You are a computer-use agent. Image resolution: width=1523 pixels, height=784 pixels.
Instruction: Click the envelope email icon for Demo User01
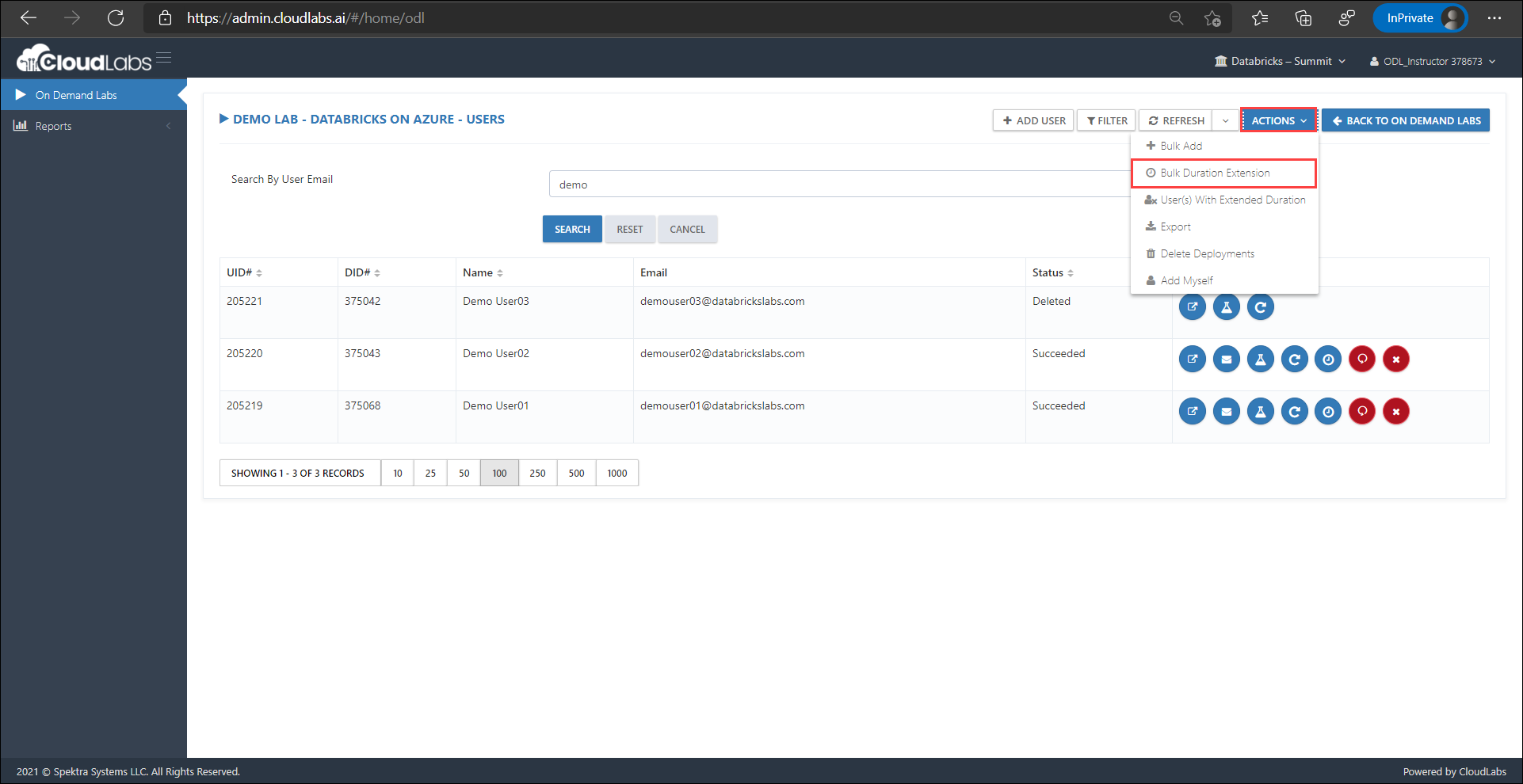(x=1226, y=411)
